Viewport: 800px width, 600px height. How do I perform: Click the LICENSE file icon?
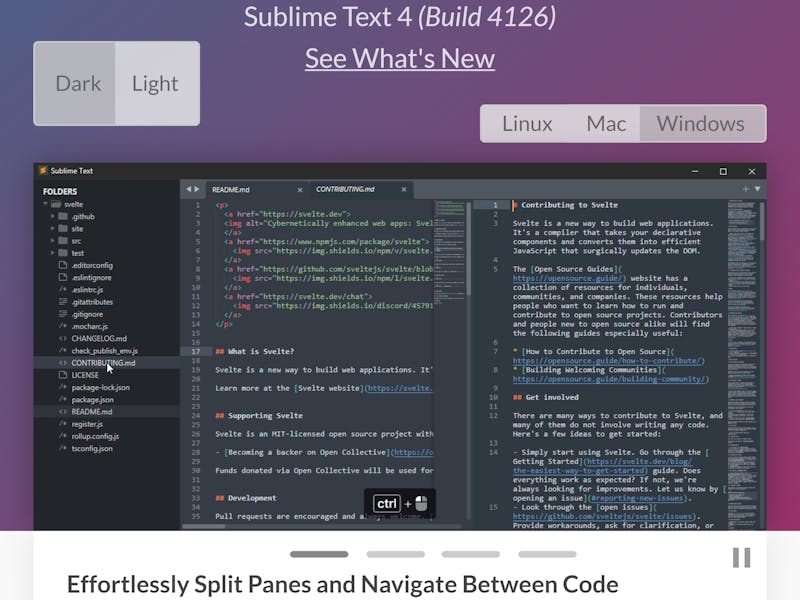(62, 375)
